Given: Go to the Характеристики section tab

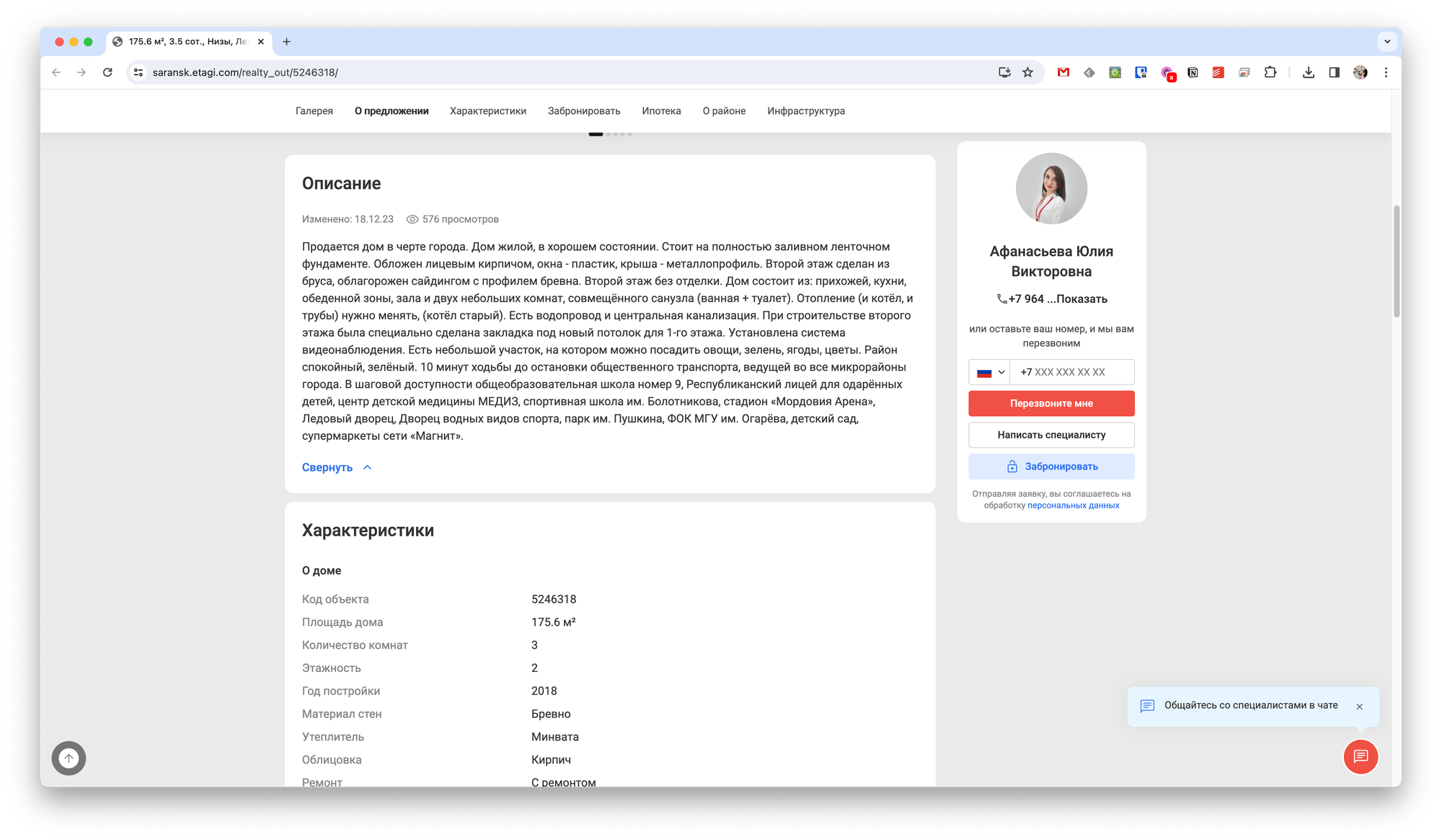Looking at the screenshot, I should [487, 111].
